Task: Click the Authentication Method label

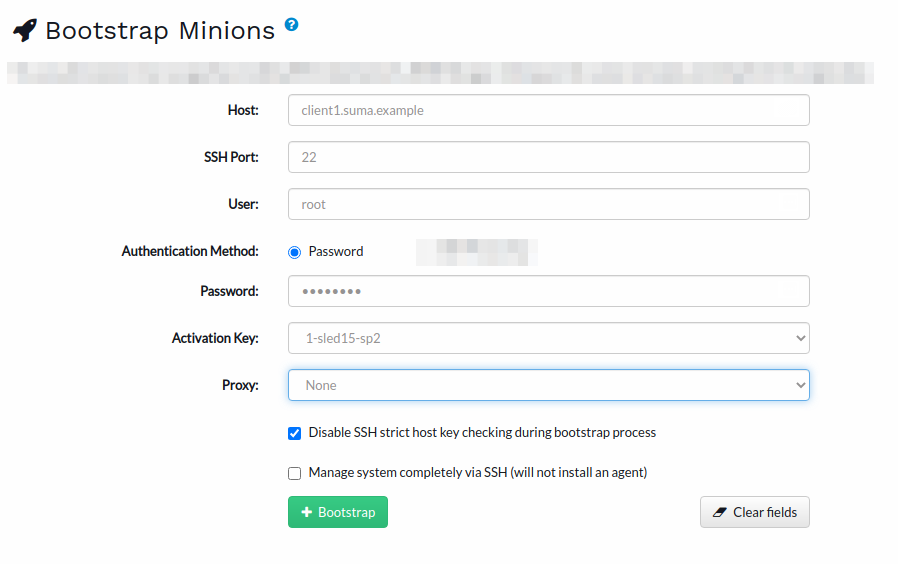Action: [190, 251]
